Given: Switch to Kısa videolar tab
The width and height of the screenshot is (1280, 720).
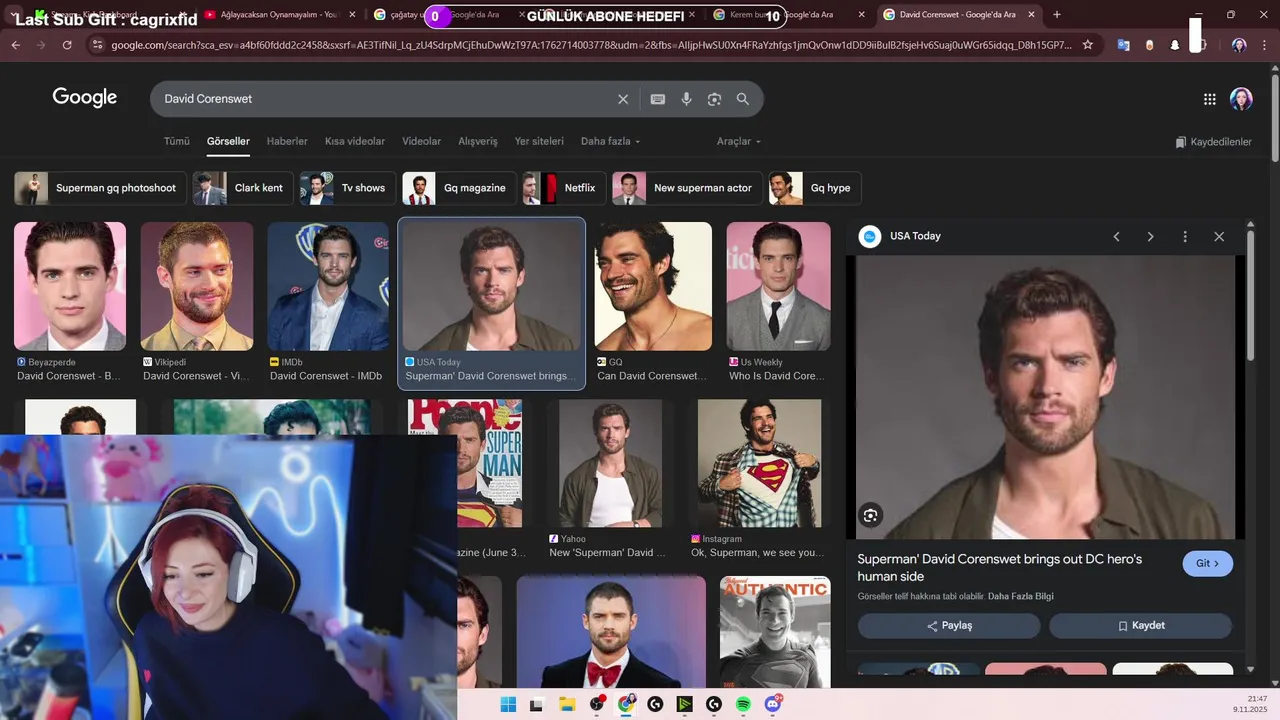Looking at the screenshot, I should (355, 141).
